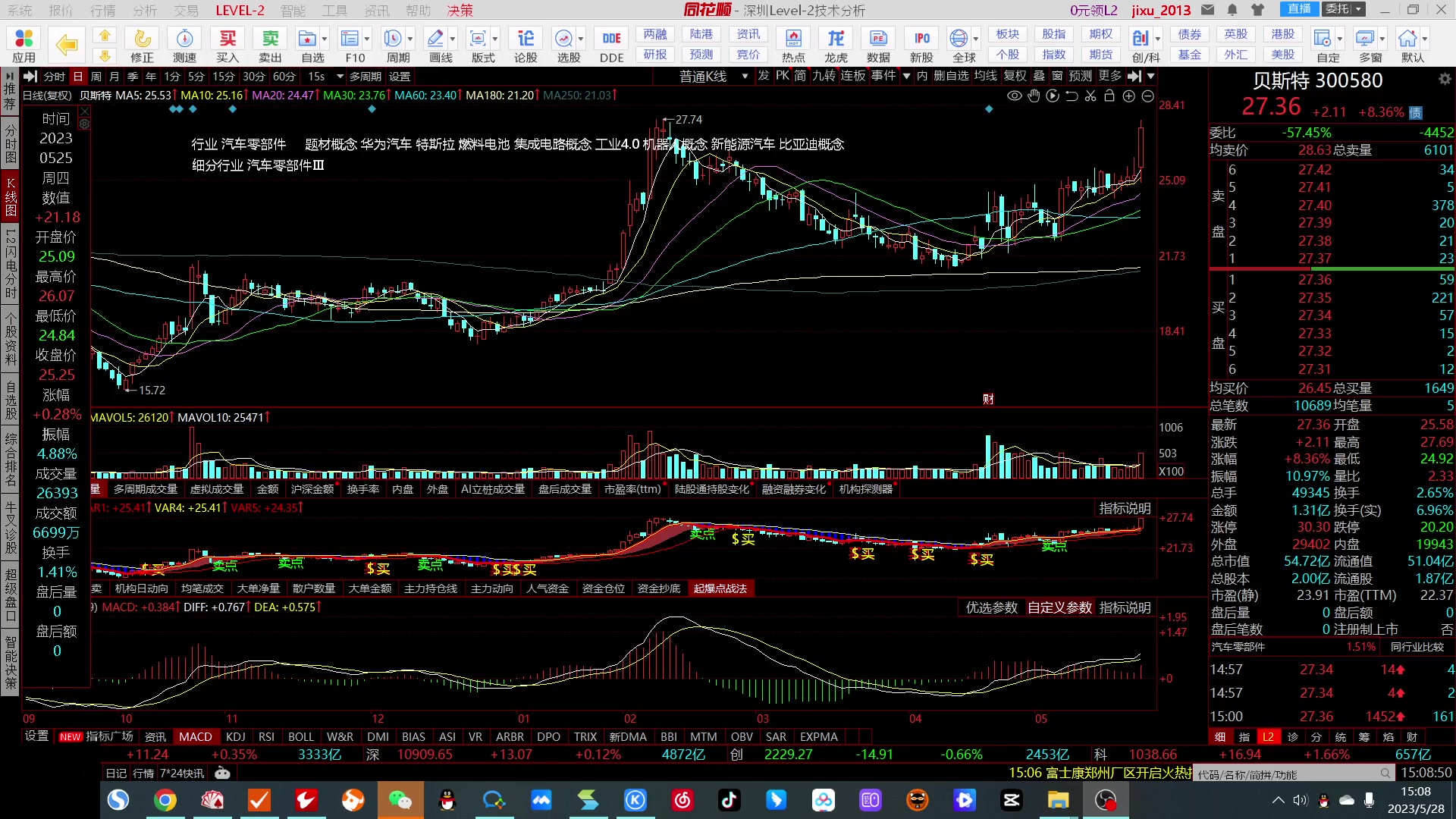This screenshot has height=819, width=1456.
Task: Click the notification bell icon
Action: coord(1232,10)
